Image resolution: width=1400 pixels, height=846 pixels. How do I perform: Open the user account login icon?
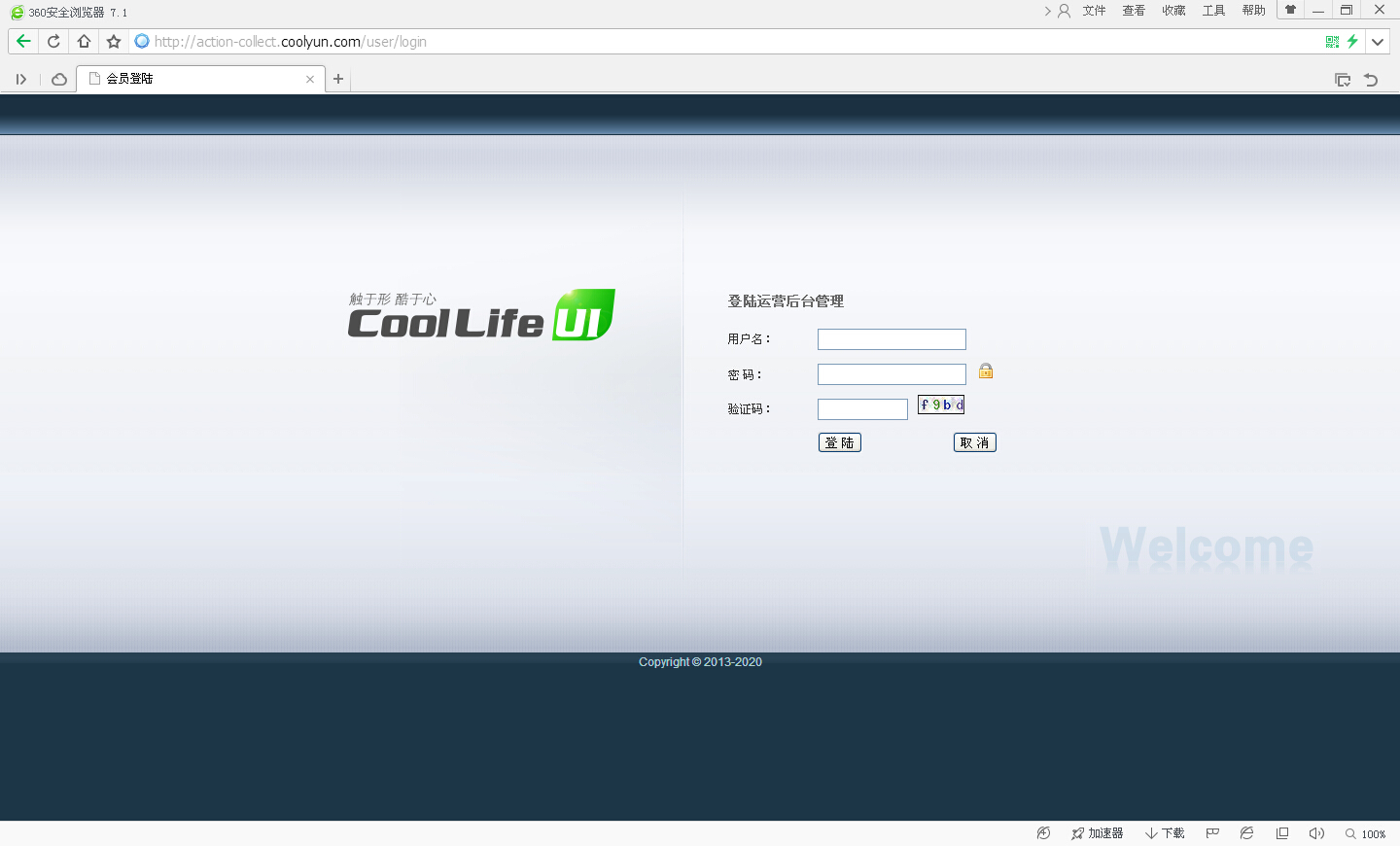[1064, 11]
